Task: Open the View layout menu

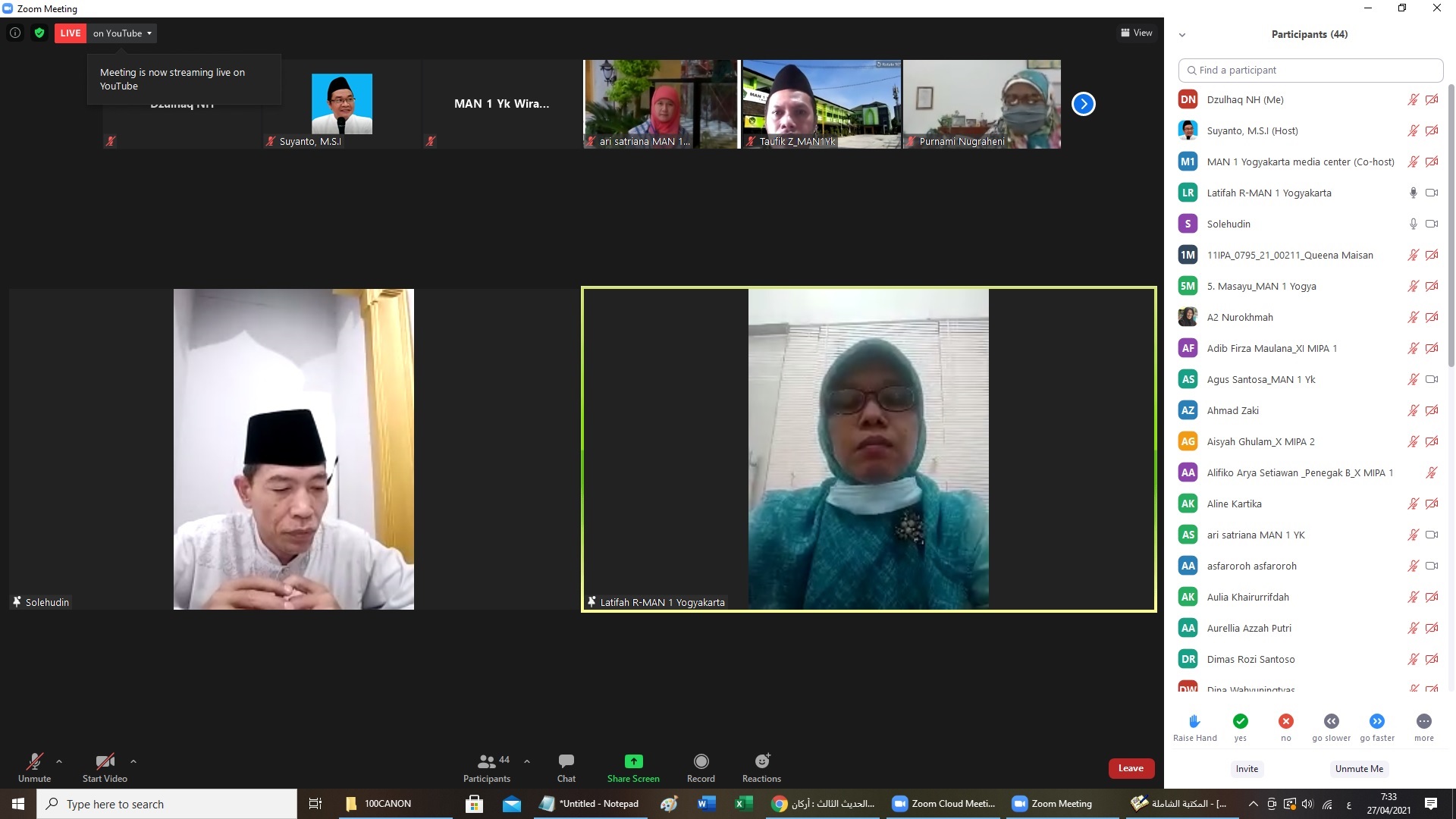Action: point(1136,33)
